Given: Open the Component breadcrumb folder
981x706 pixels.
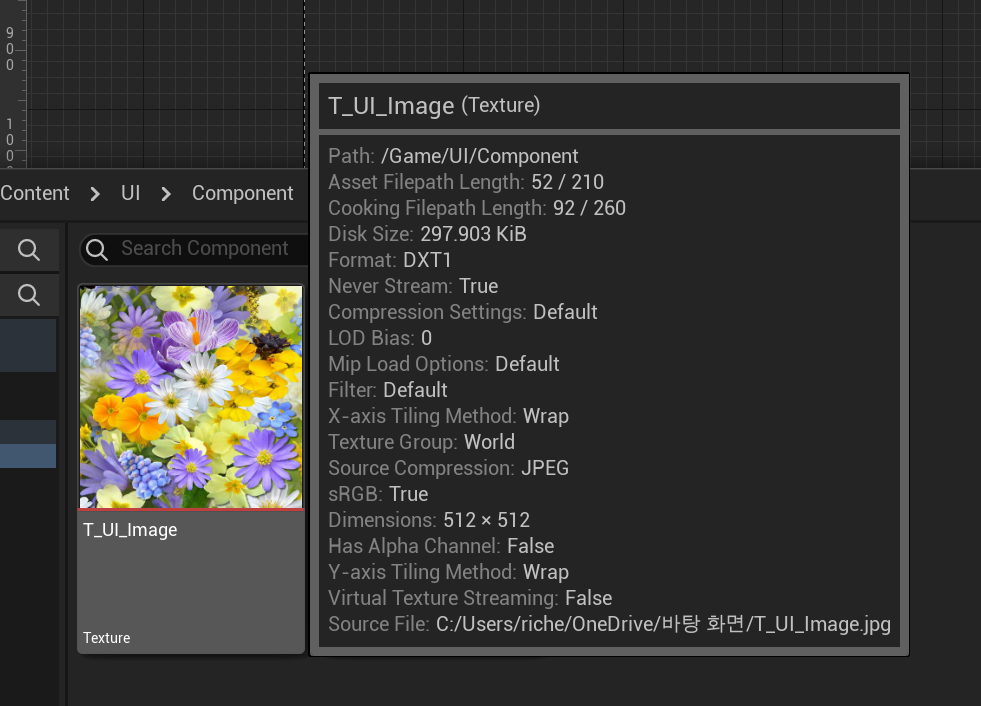Looking at the screenshot, I should tap(243, 193).
